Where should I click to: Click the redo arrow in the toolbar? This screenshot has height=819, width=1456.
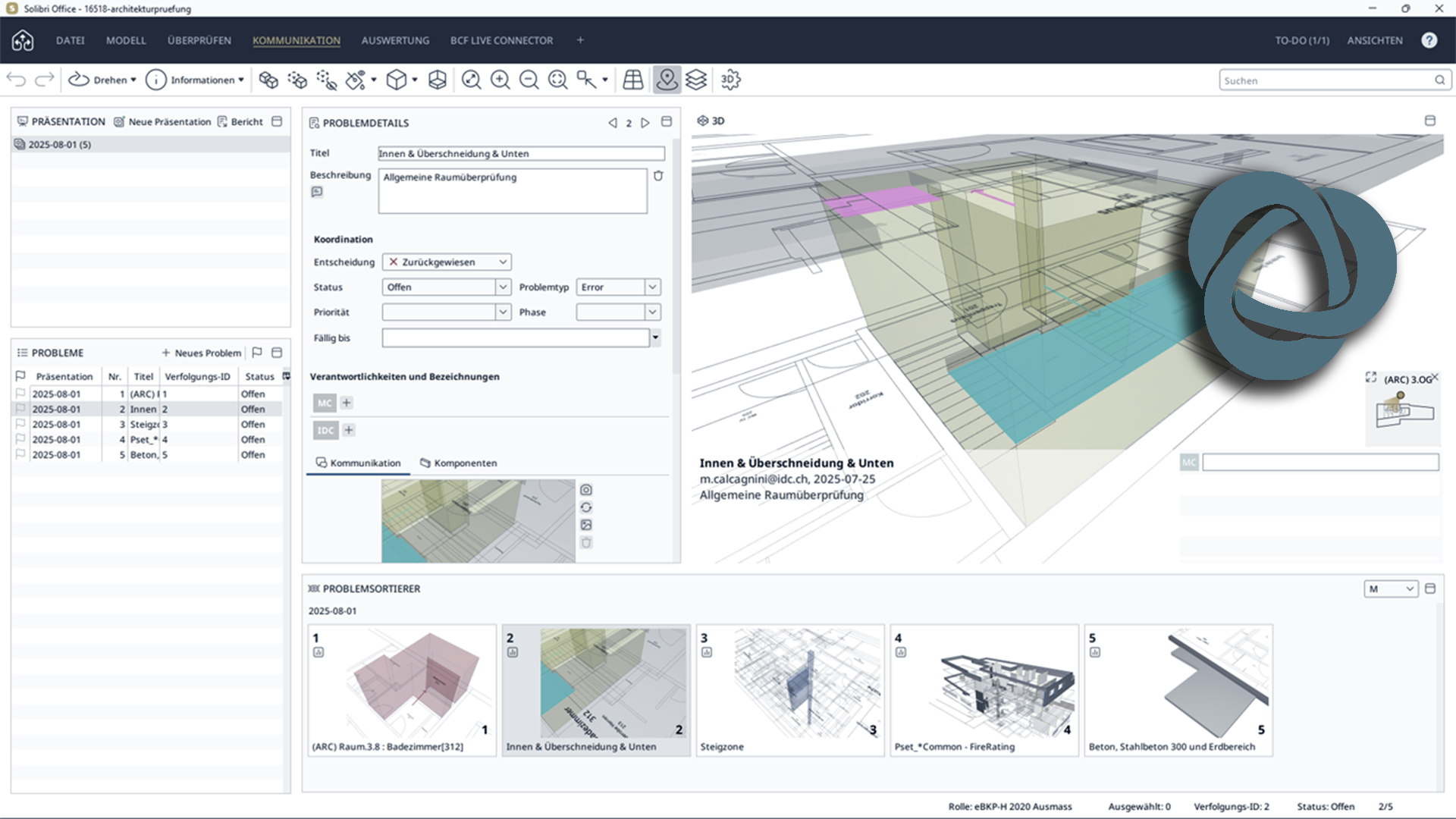pos(45,80)
